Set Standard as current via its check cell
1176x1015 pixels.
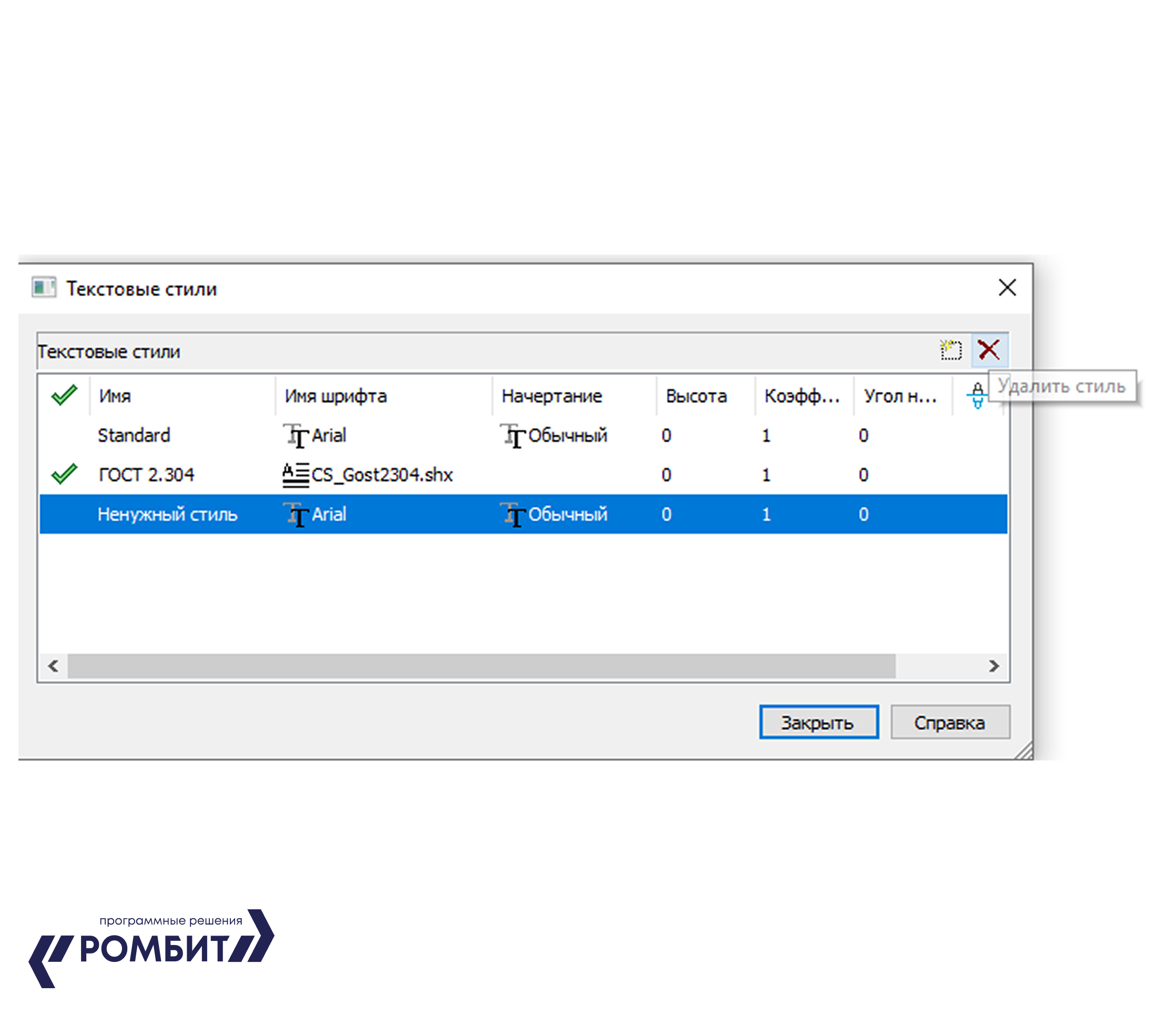(64, 436)
